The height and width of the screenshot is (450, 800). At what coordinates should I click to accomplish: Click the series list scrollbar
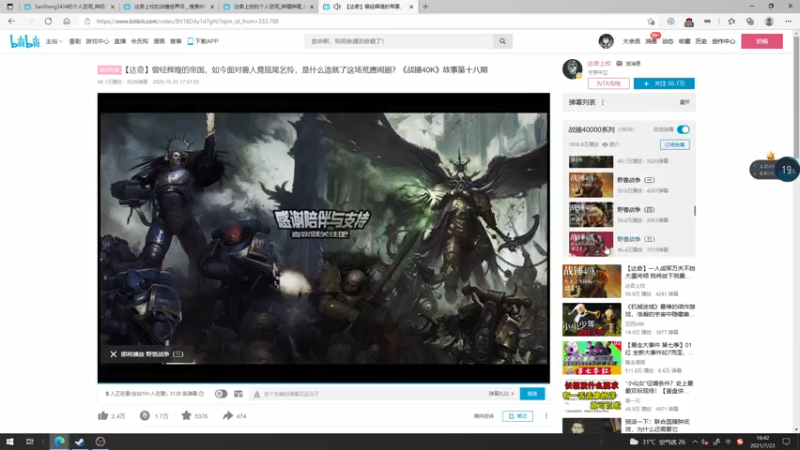(694, 210)
